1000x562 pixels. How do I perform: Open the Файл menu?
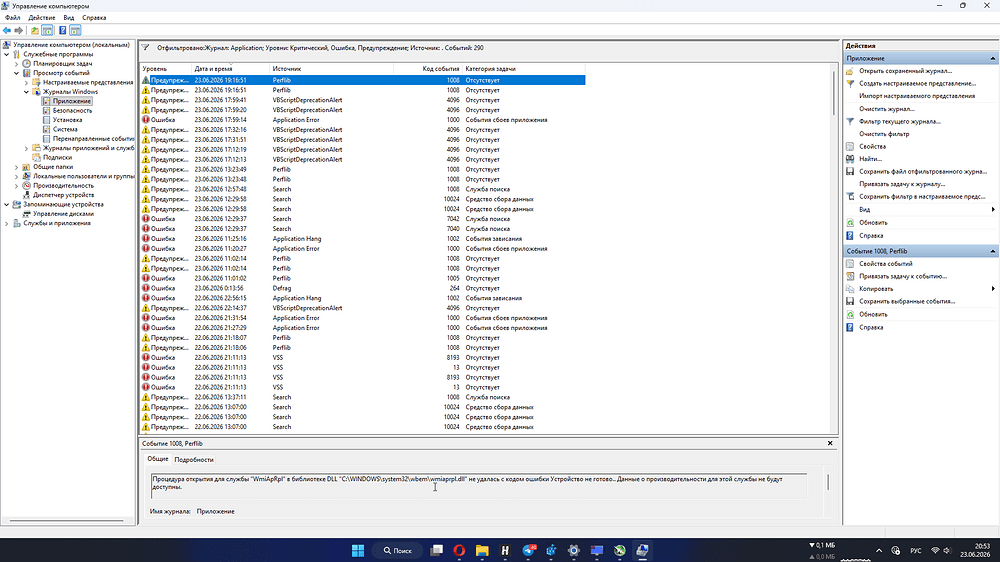point(12,18)
